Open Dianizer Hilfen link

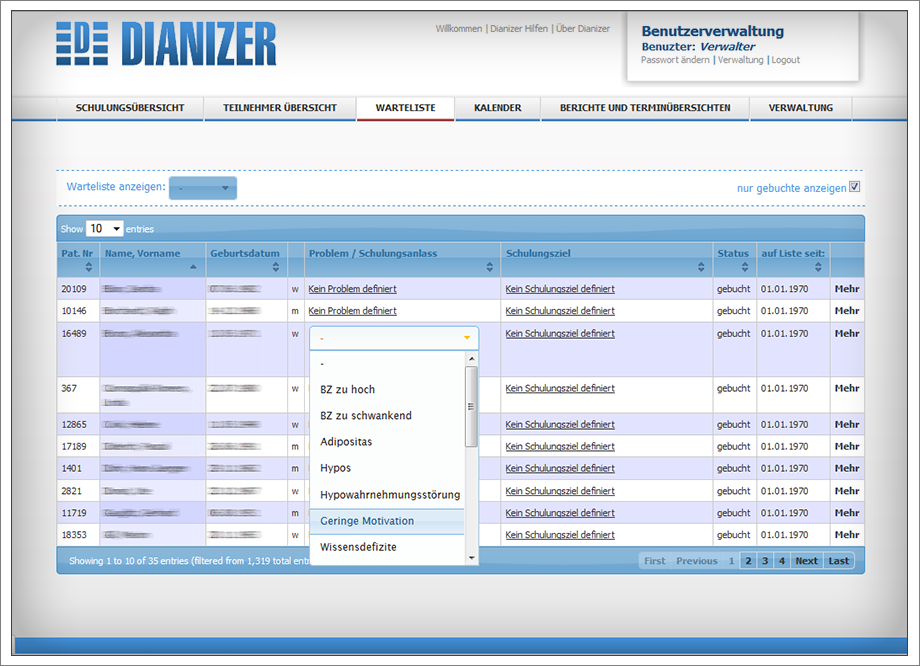point(519,29)
